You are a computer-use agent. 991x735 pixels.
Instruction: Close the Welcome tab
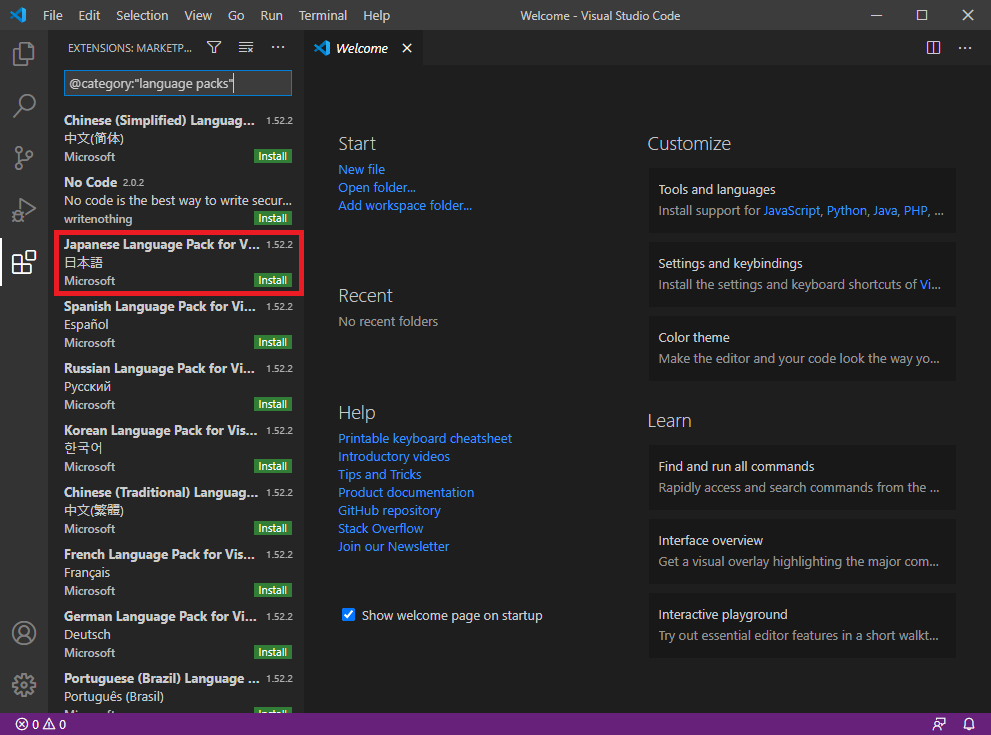(x=407, y=48)
